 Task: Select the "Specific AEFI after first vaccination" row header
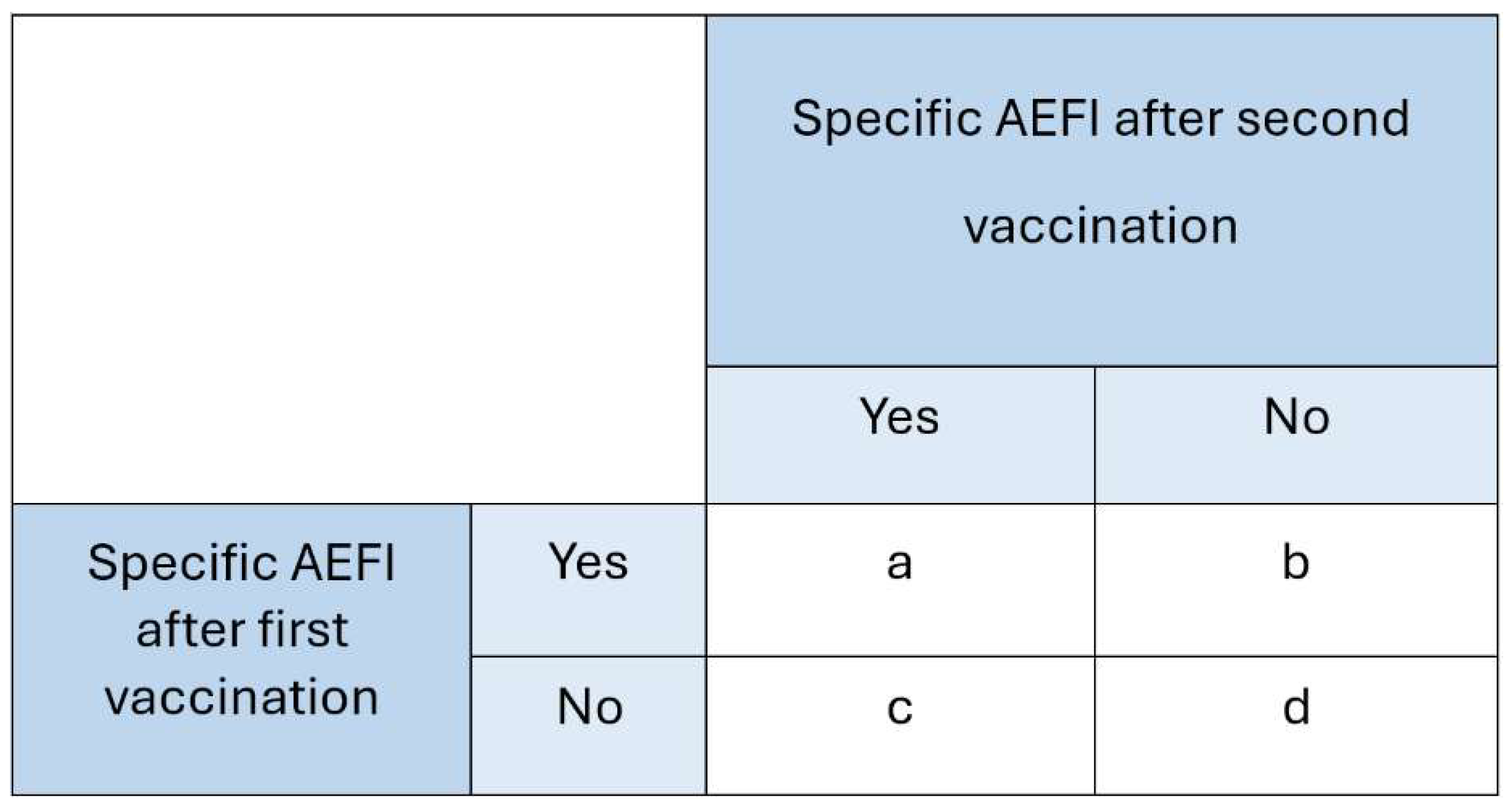click(x=241, y=649)
